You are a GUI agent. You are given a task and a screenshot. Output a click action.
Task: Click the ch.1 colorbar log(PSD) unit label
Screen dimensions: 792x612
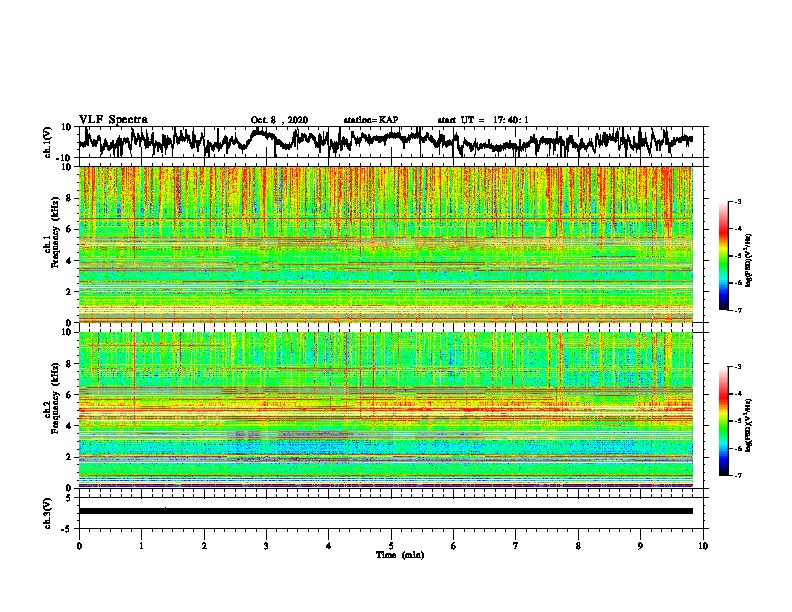pos(749,261)
